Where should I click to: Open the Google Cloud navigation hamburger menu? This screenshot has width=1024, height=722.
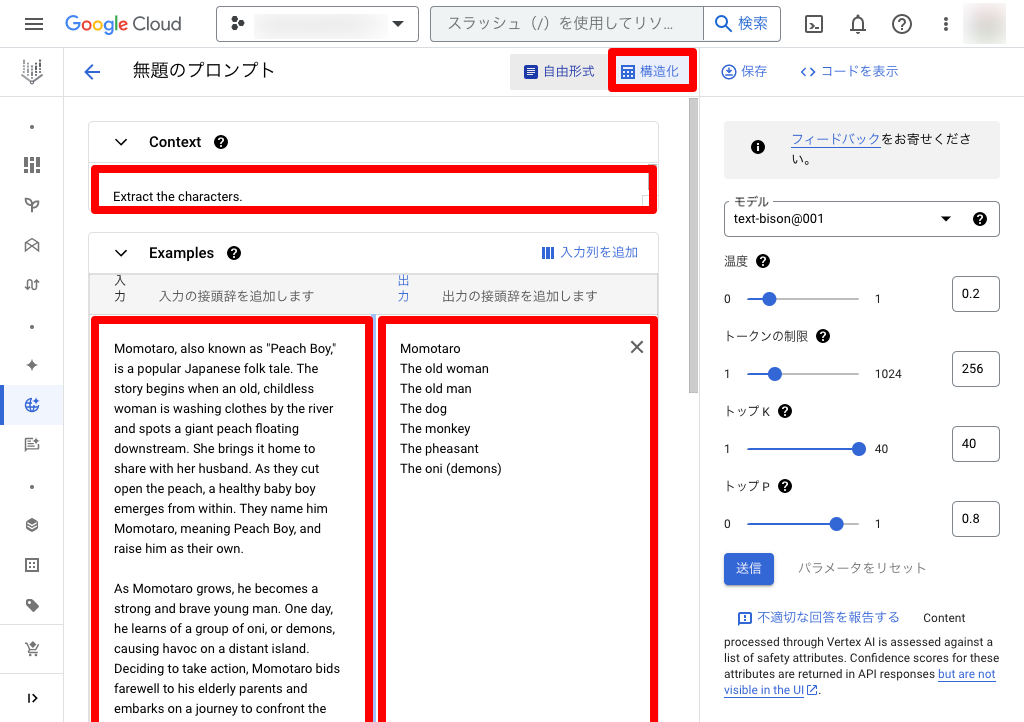[33, 24]
